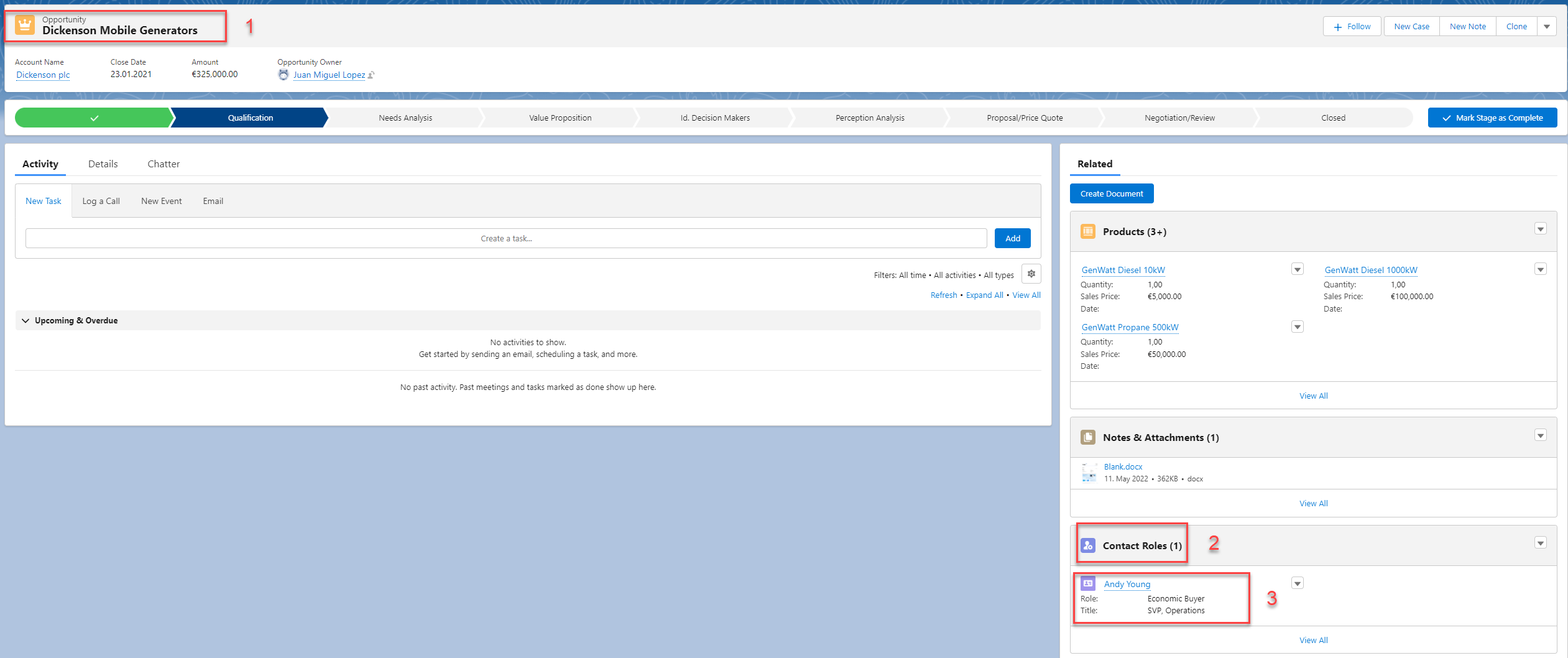Open Products section dropdown menu
The width and height of the screenshot is (1568, 658).
point(1541,229)
